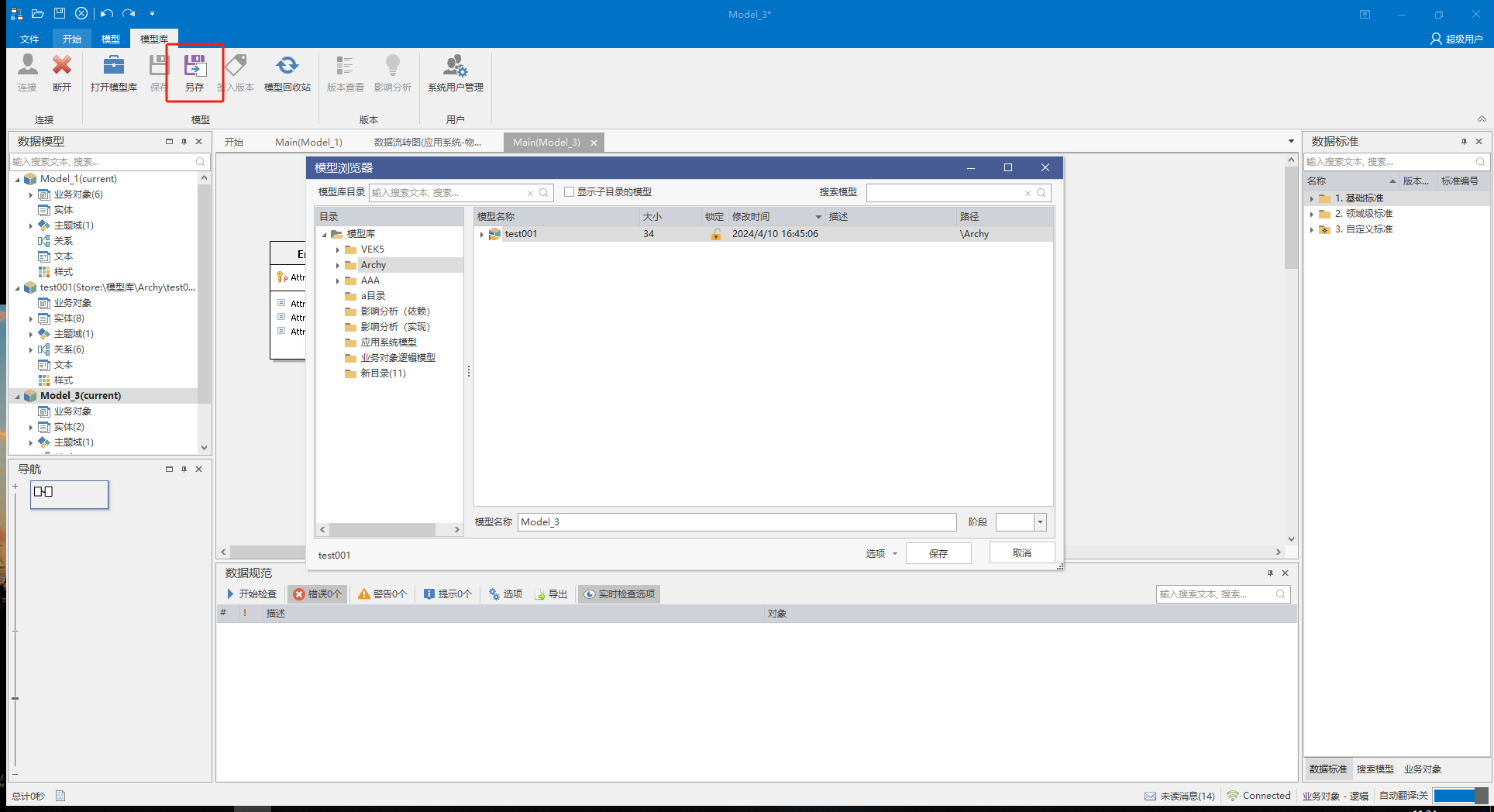Click the document icon beside 总计0秒
Screen dimensions: 1494x812
pos(60,796)
